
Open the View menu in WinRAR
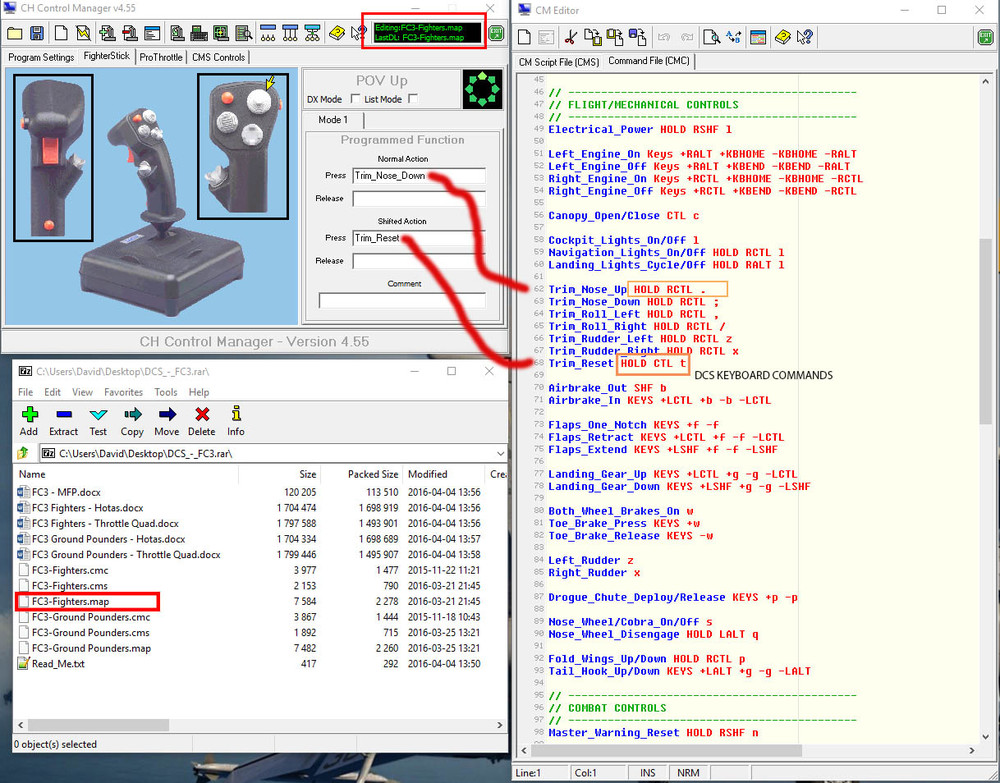(x=82, y=394)
